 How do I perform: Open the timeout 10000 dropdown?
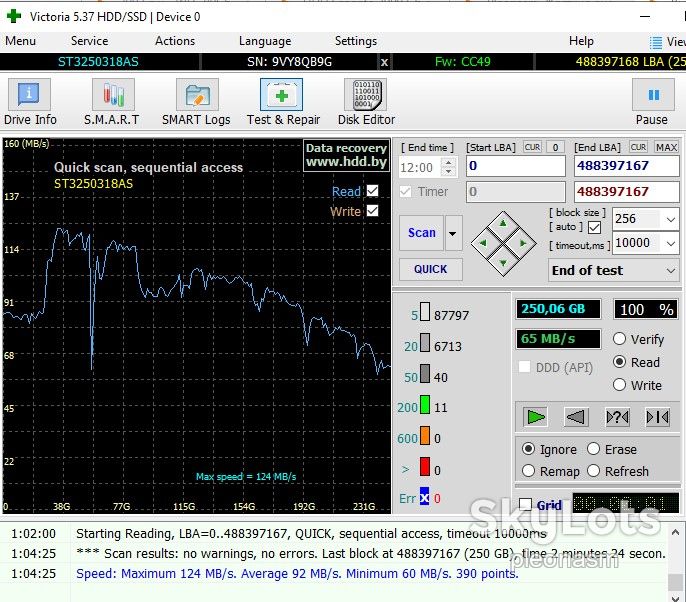(670, 243)
